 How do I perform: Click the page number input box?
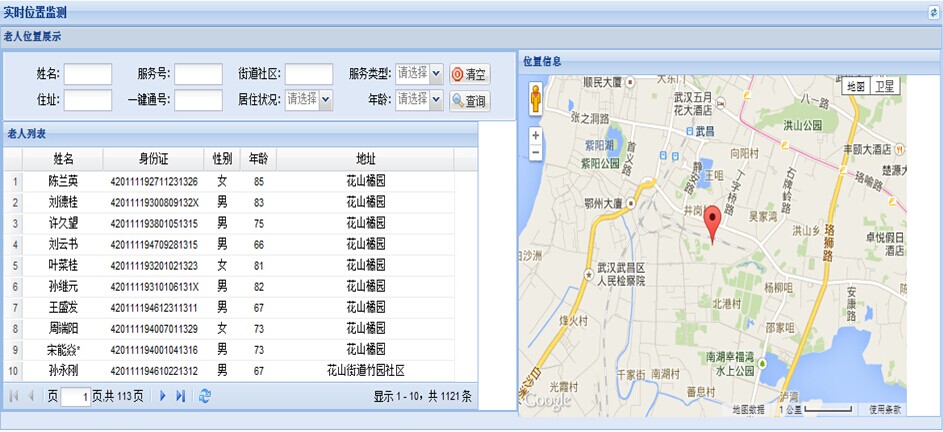point(75,397)
